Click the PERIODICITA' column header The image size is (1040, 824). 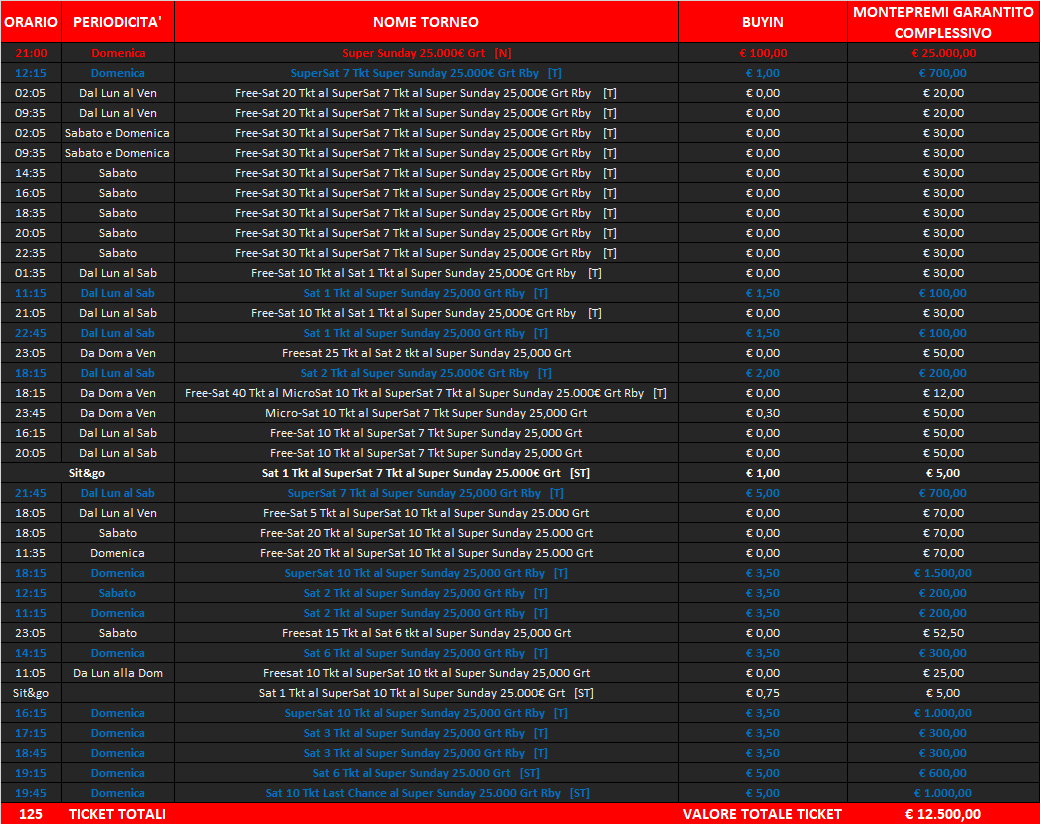(x=117, y=22)
